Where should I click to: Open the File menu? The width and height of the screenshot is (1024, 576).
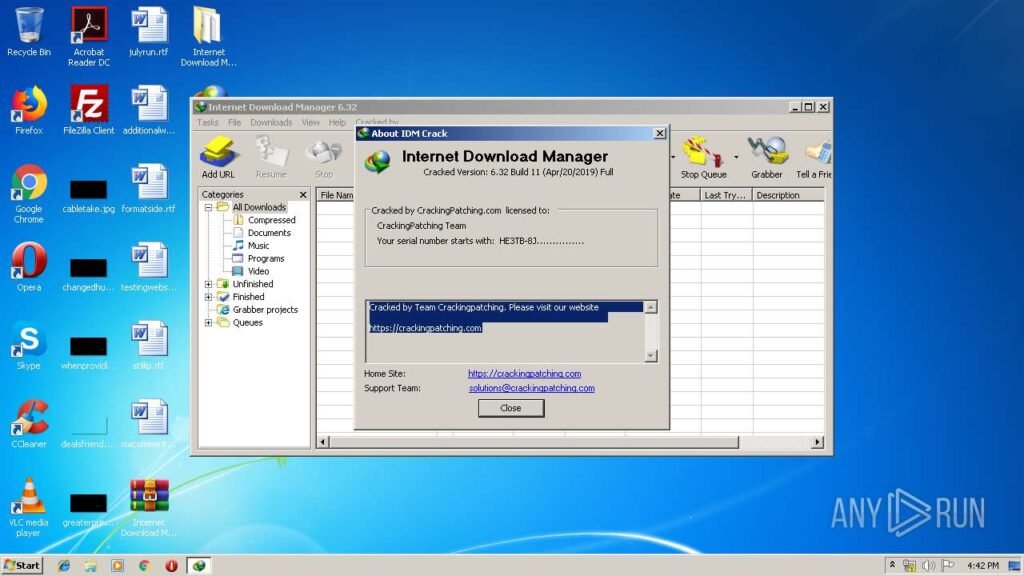click(234, 122)
